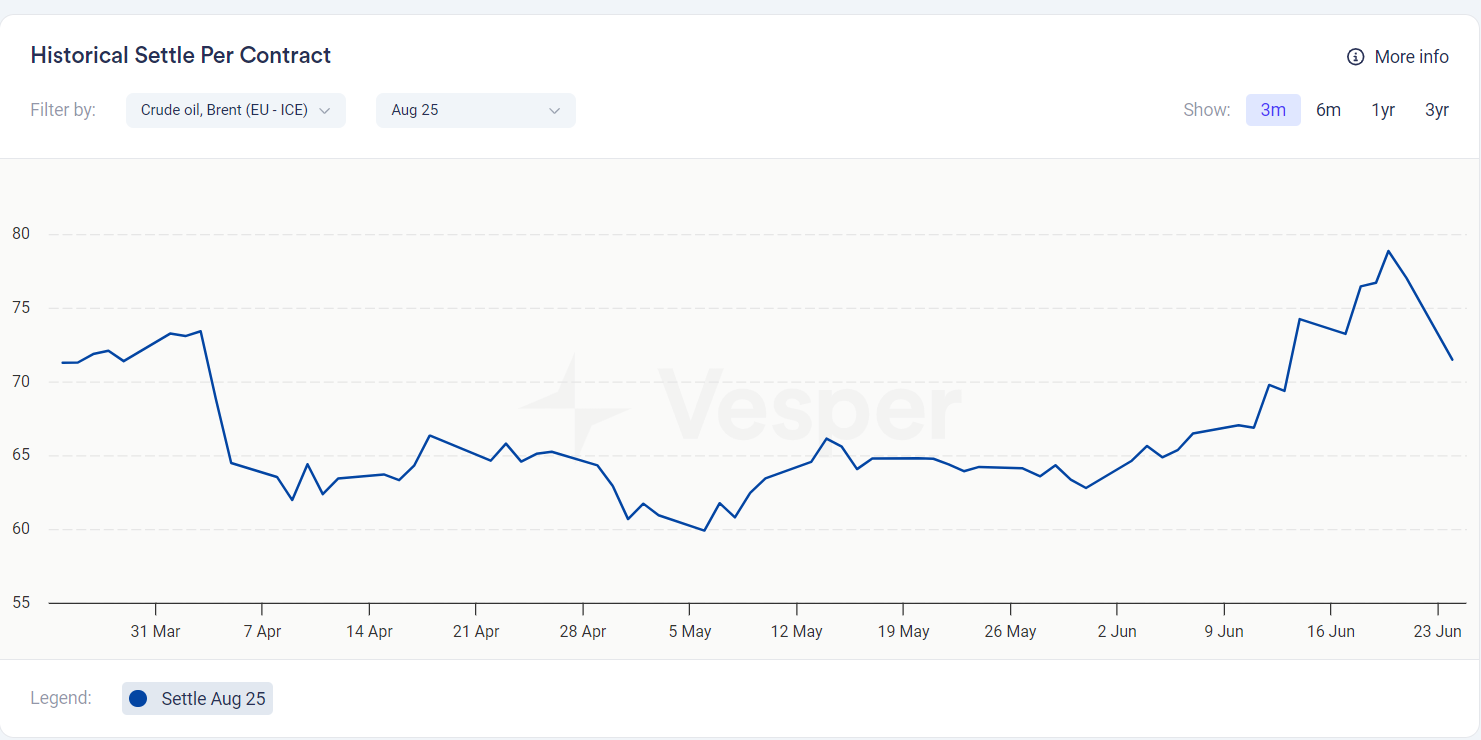Click the chart line's highest peak in June

pos(1389,251)
